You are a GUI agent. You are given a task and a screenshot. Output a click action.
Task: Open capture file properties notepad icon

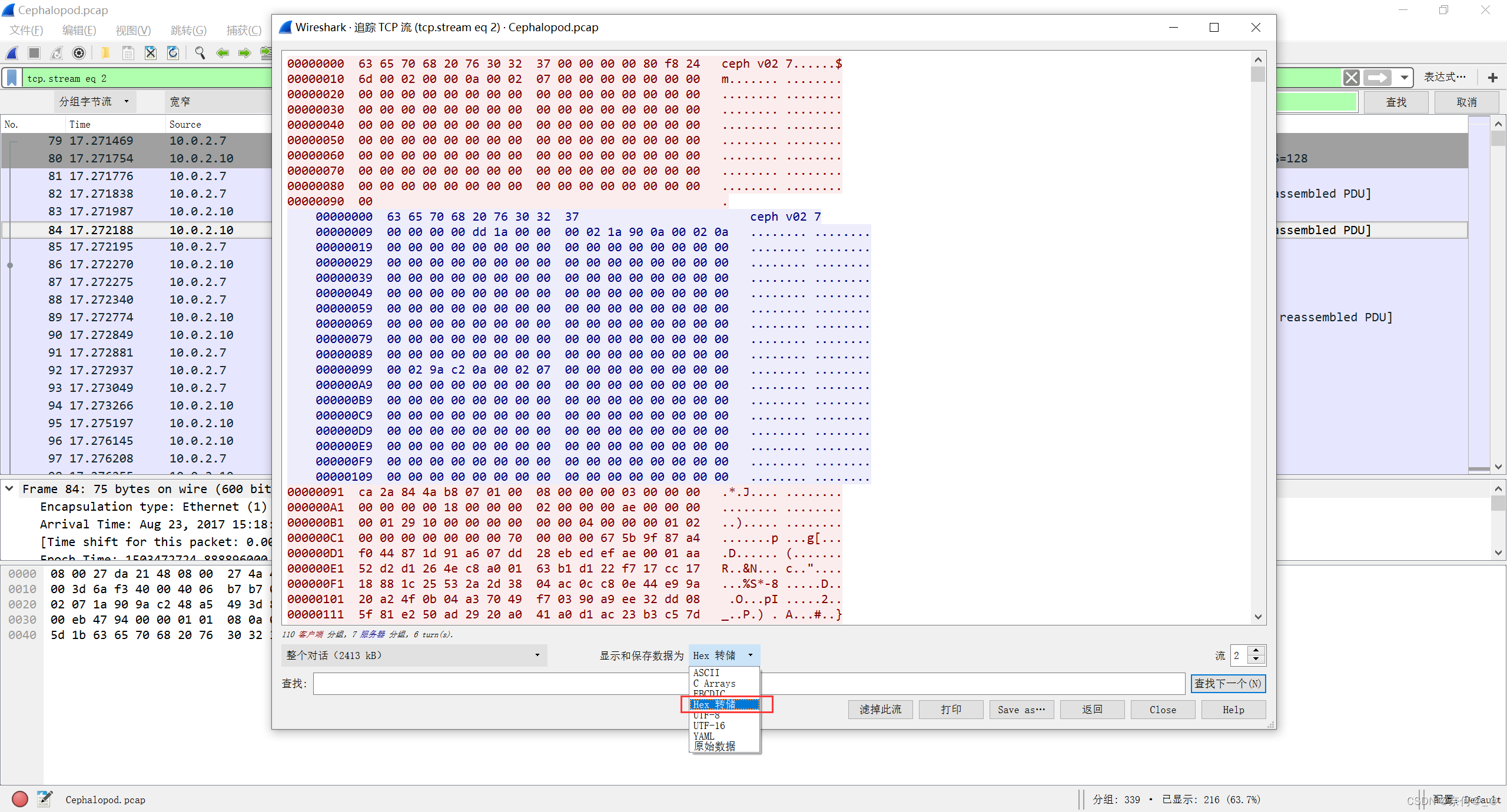click(x=44, y=799)
